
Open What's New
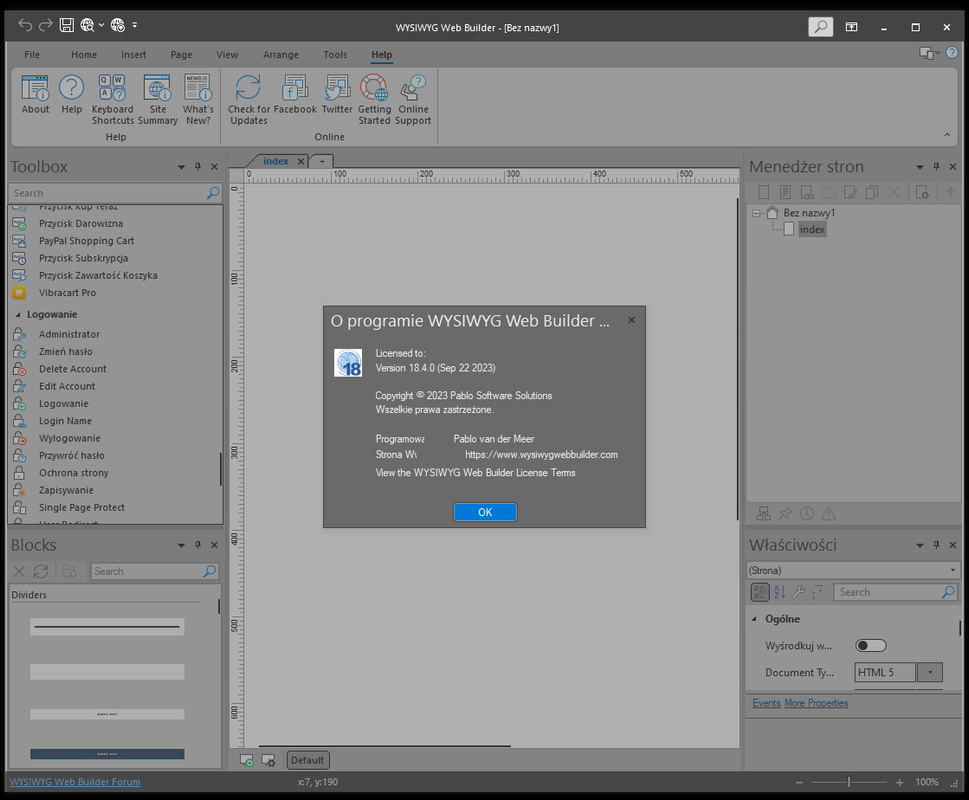coord(198,99)
